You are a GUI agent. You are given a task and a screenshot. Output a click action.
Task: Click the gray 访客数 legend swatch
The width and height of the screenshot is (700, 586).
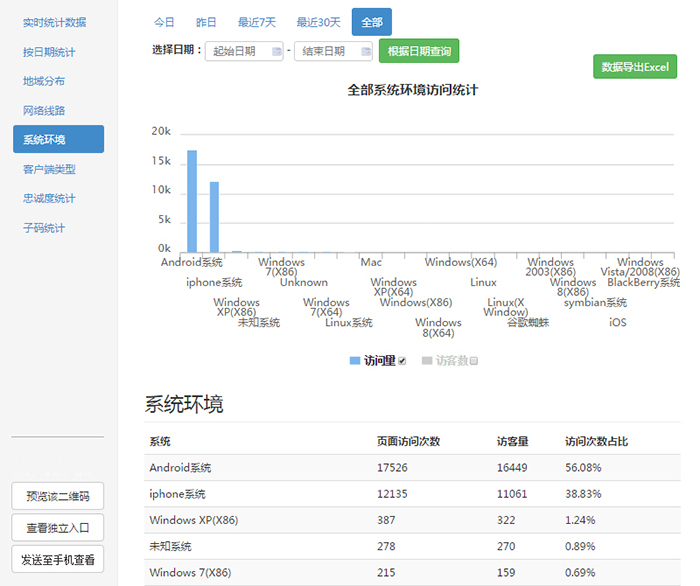[x=427, y=360]
